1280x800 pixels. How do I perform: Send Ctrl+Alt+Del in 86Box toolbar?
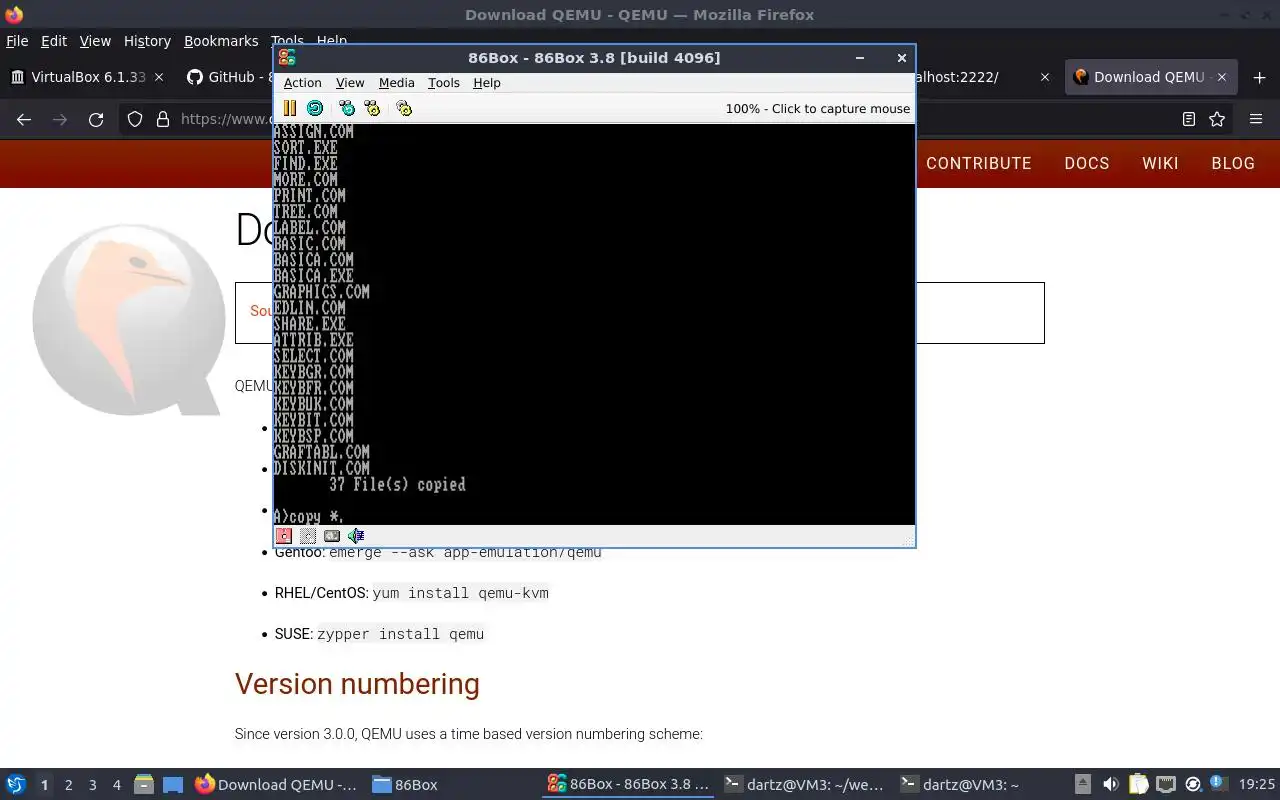[347, 108]
